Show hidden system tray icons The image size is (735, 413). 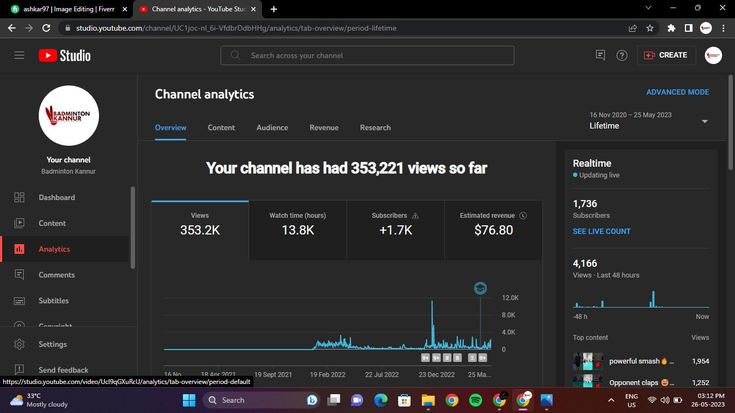(x=611, y=400)
